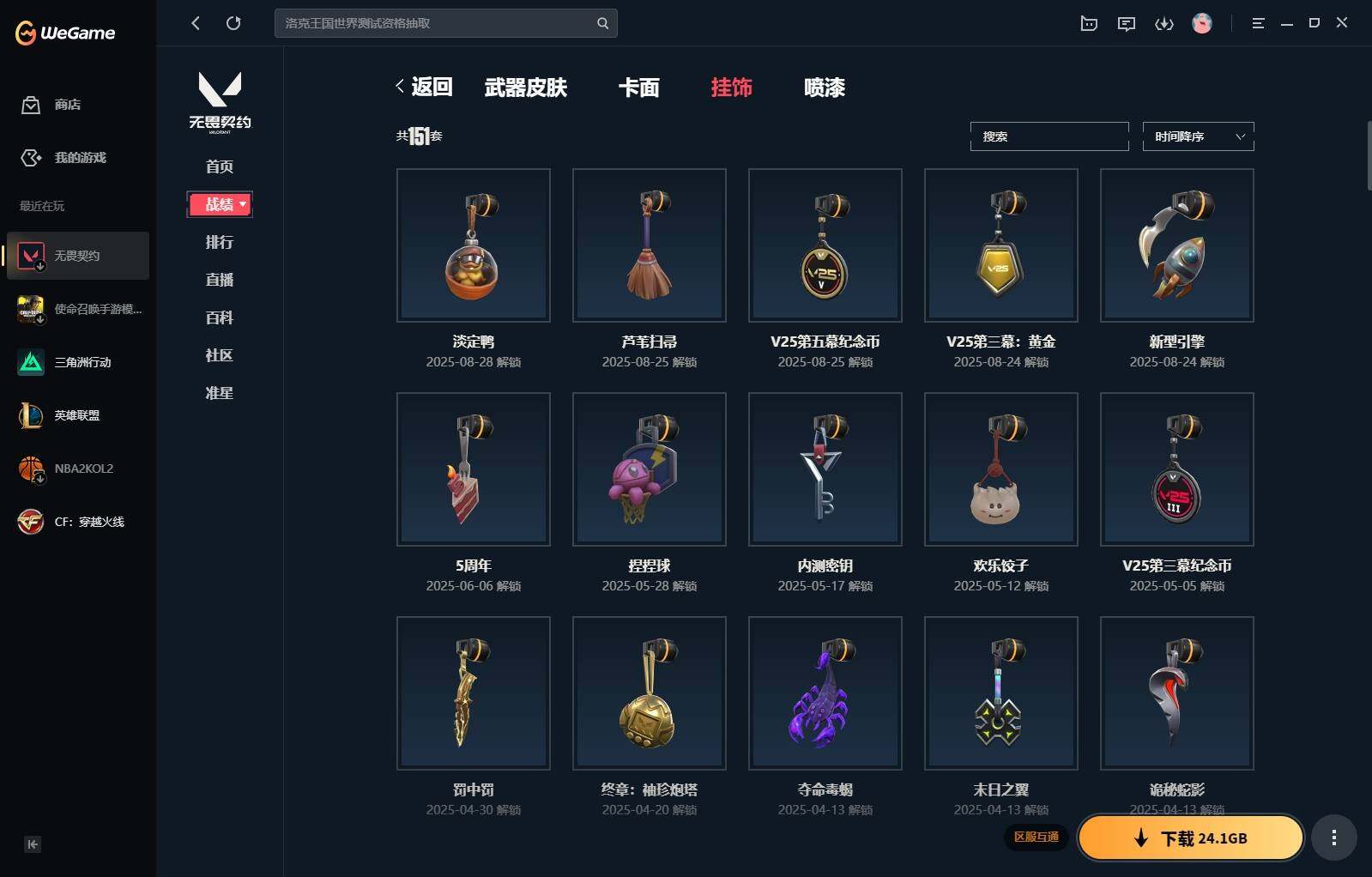Open the downloads manager icon in header

tap(1164, 23)
